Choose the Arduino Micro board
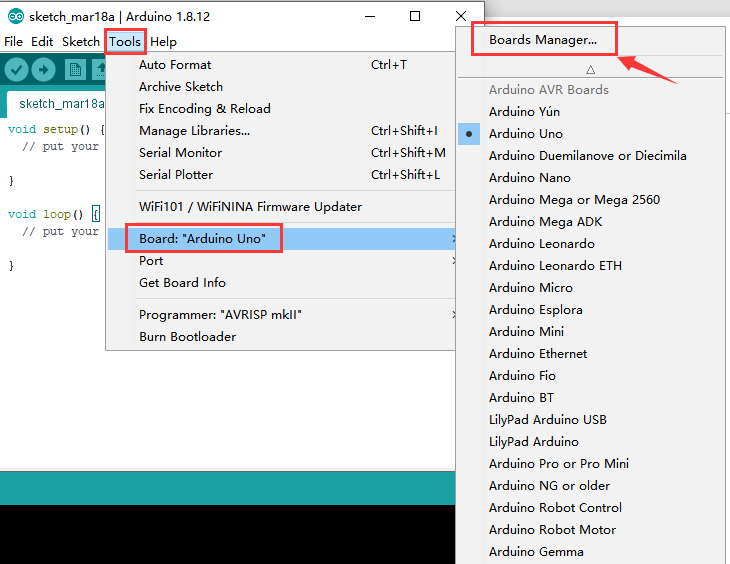Screen dimensions: 730x564 pyautogui.click(x=590, y=288)
